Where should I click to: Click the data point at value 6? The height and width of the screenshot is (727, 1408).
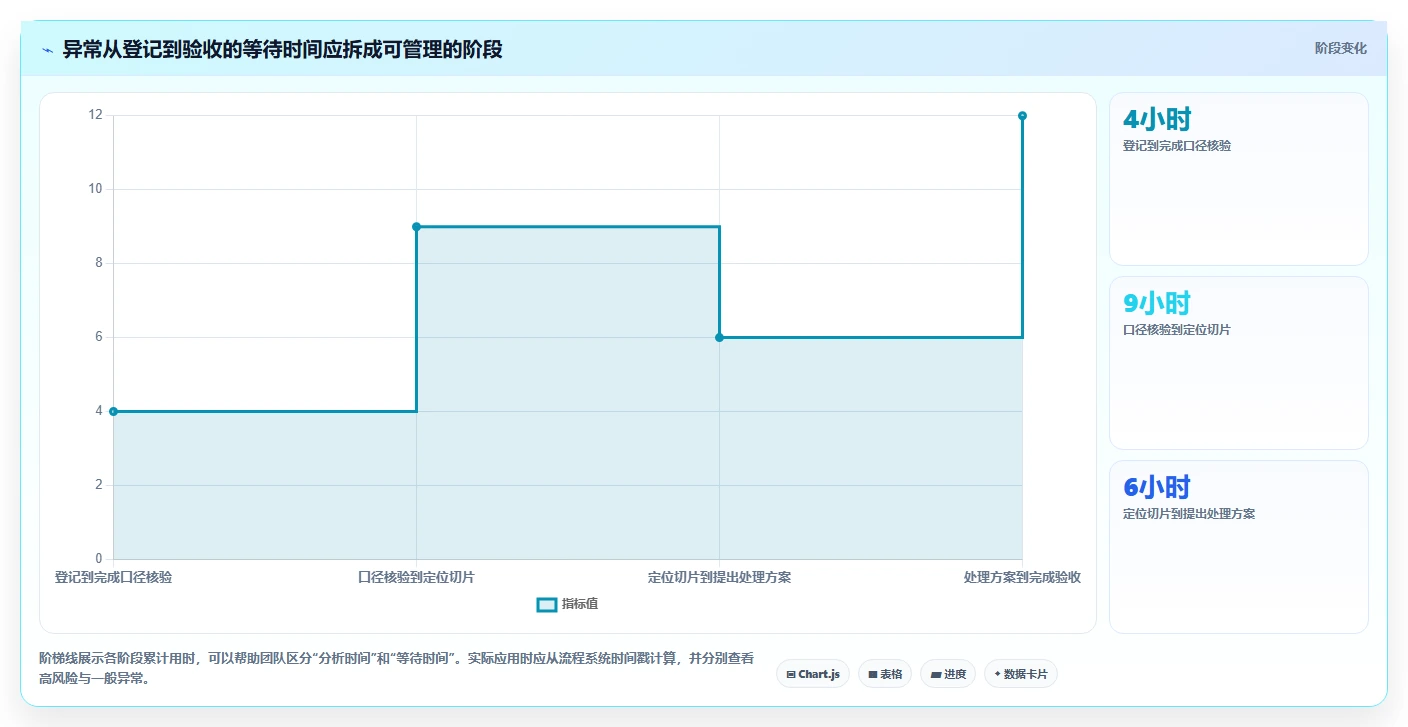719,337
